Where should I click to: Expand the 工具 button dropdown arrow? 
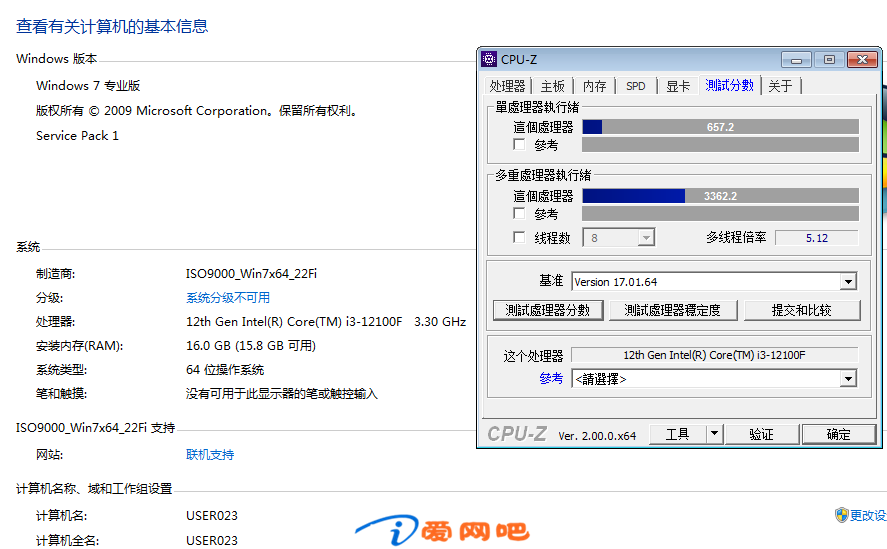(x=714, y=434)
